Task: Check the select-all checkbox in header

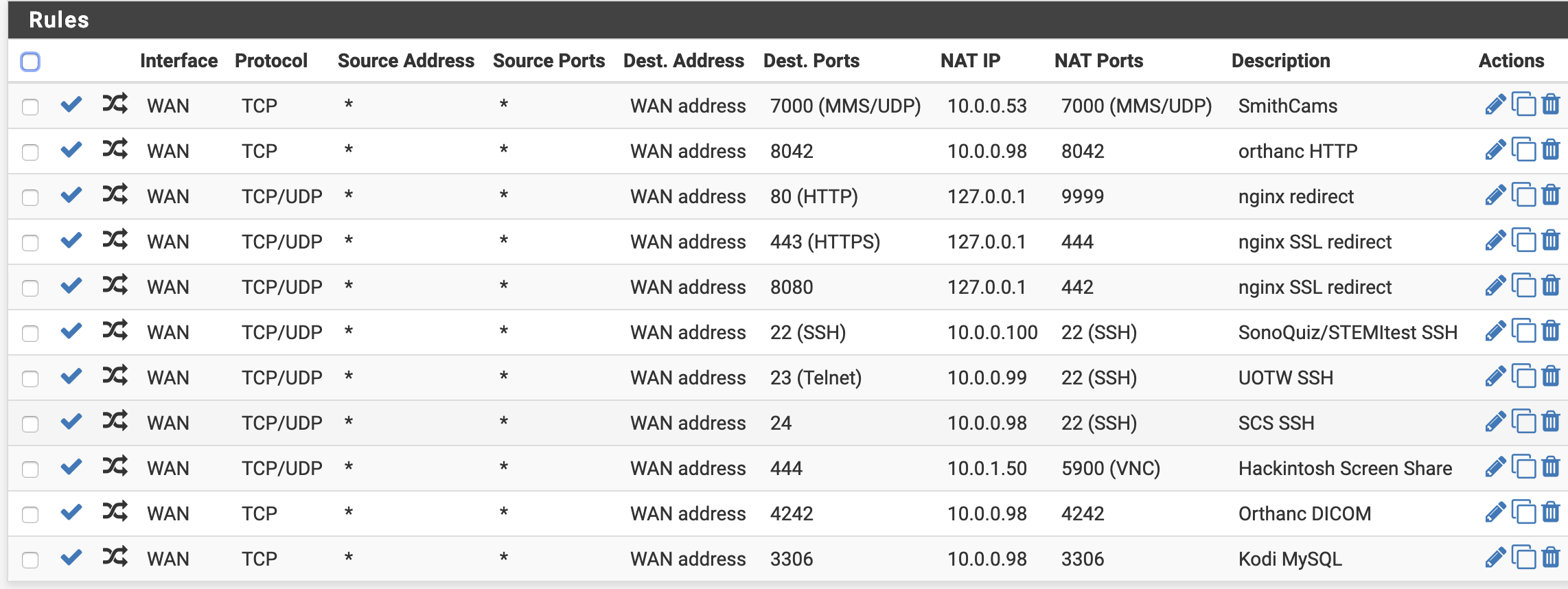Action: (x=30, y=62)
